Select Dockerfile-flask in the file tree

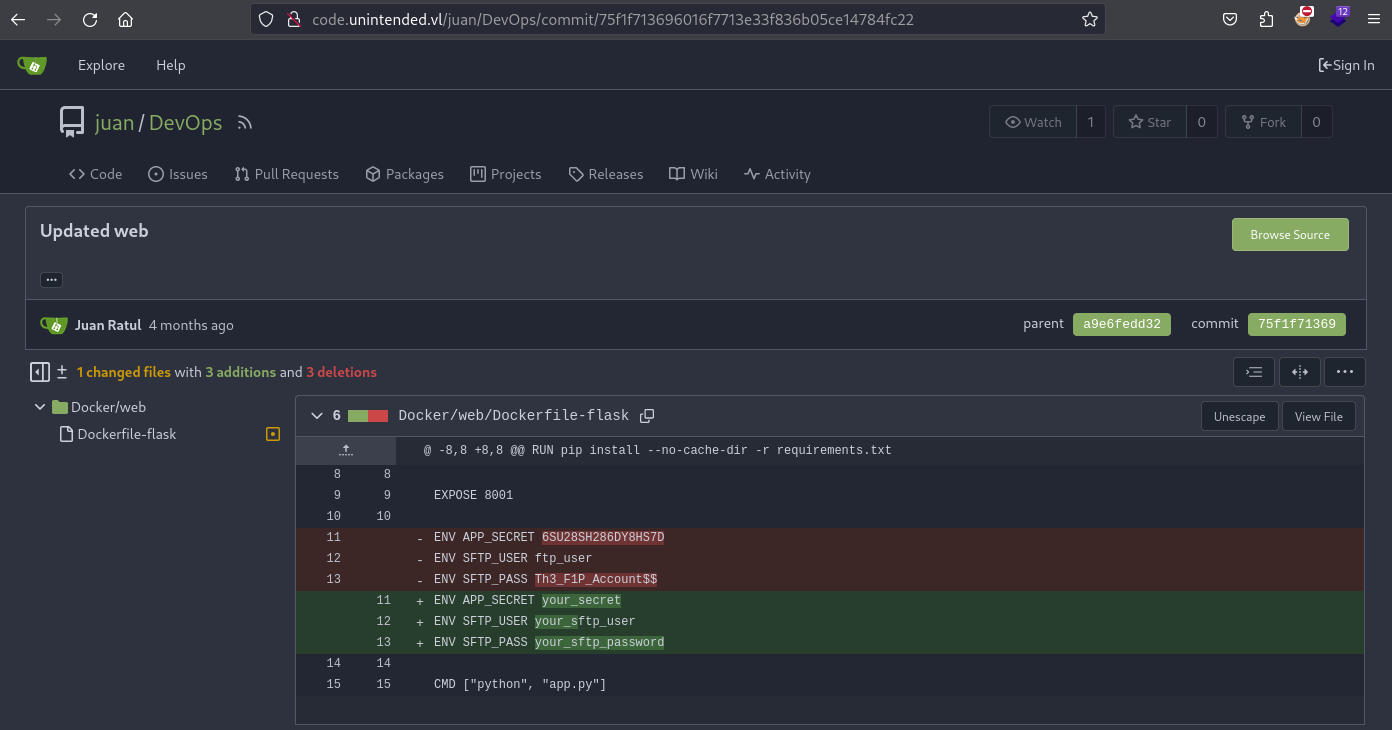click(127, 434)
